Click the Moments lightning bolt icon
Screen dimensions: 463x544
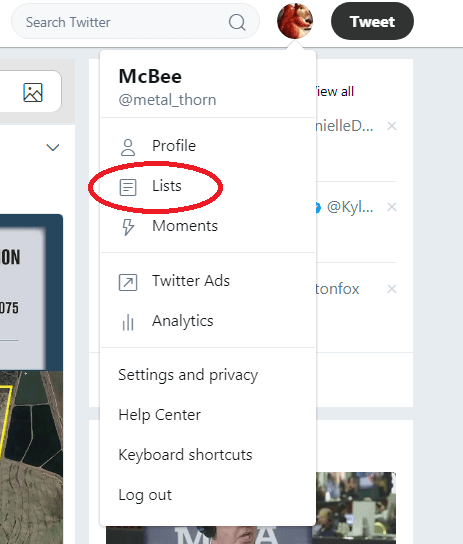pos(128,227)
